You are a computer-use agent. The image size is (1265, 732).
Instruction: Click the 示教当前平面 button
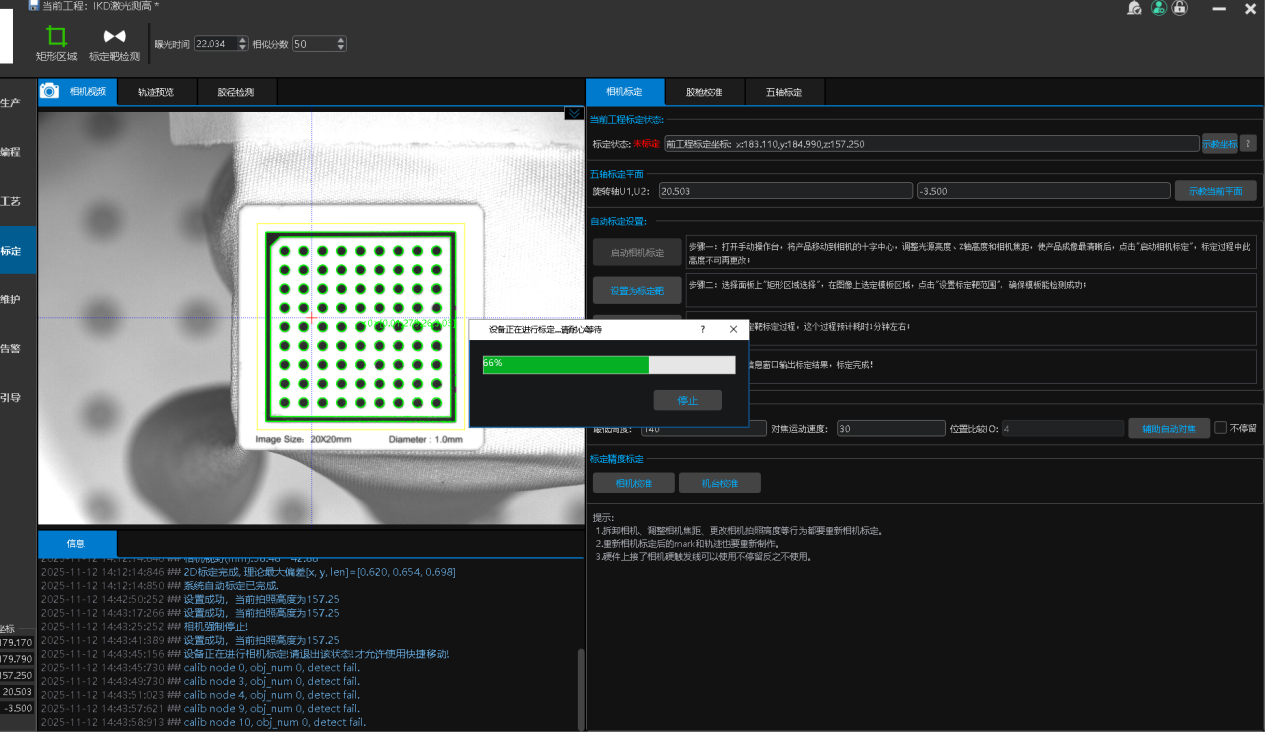point(1215,190)
